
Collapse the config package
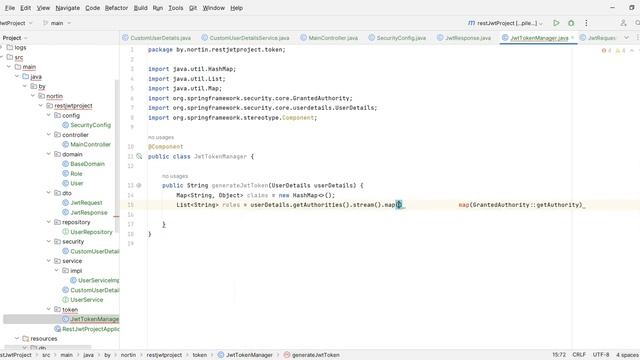(49, 116)
